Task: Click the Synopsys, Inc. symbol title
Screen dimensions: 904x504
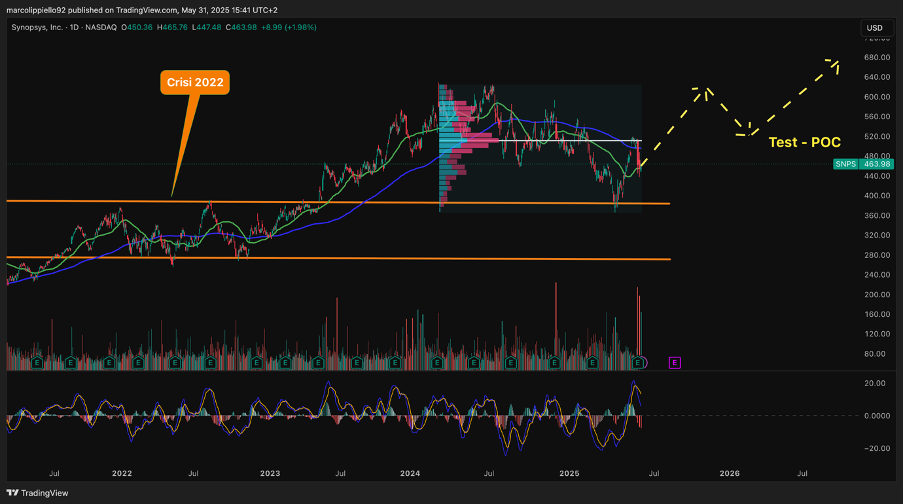Action: tap(37, 27)
